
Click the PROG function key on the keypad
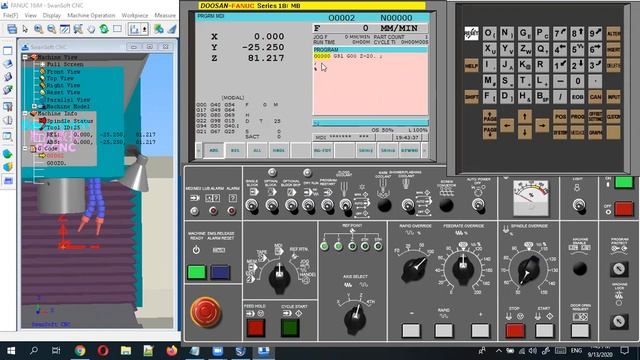578,117
